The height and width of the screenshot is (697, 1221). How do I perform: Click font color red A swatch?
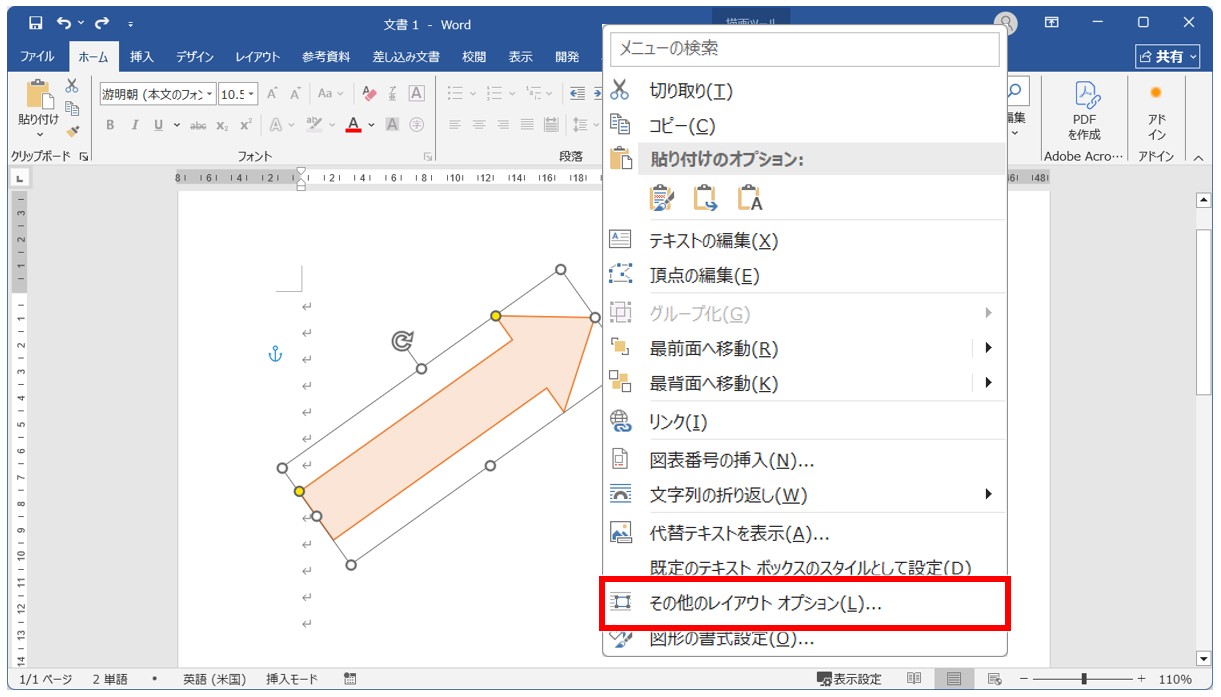[x=353, y=125]
